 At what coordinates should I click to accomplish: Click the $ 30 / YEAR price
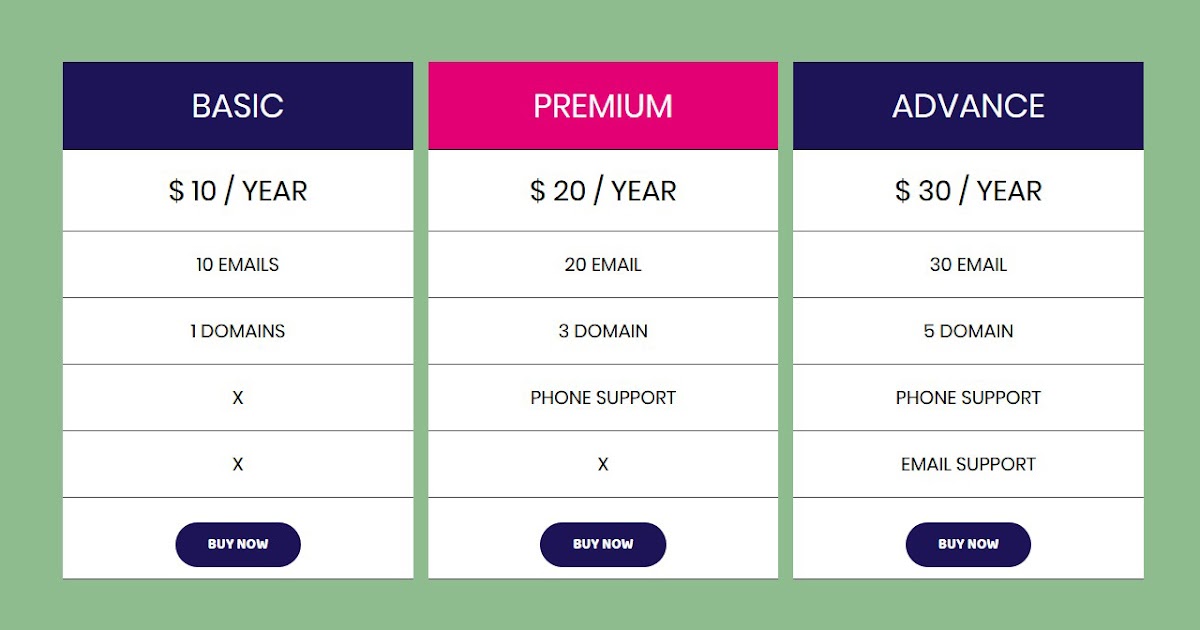click(x=968, y=191)
